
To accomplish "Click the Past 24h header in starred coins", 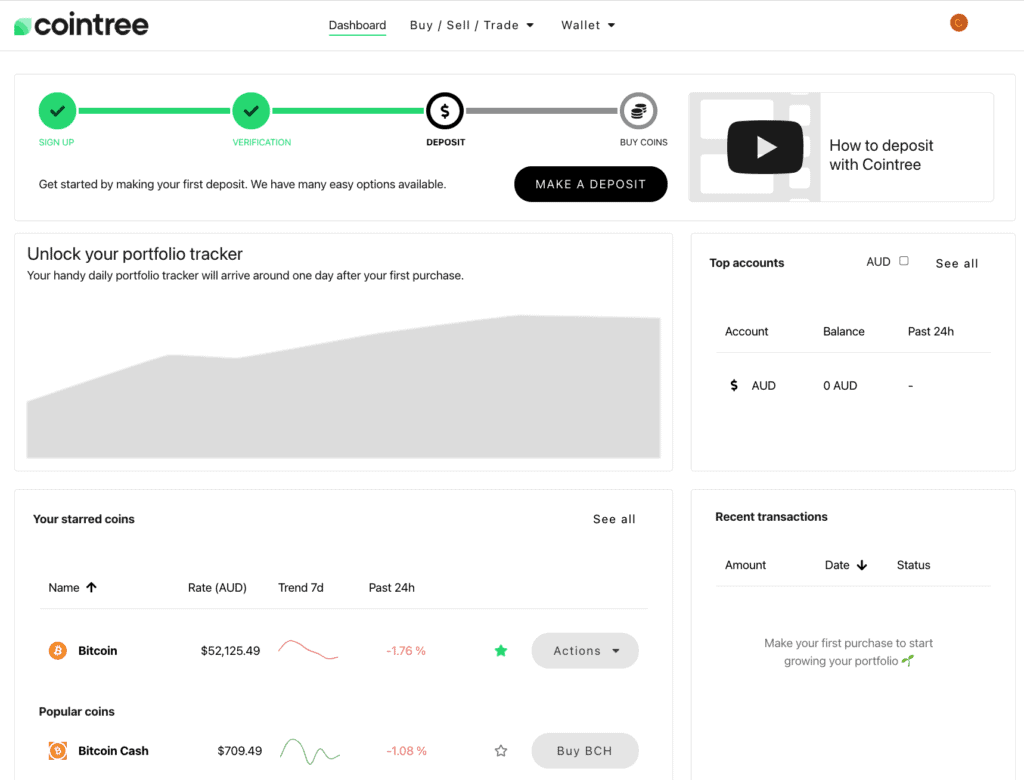I will click(391, 587).
